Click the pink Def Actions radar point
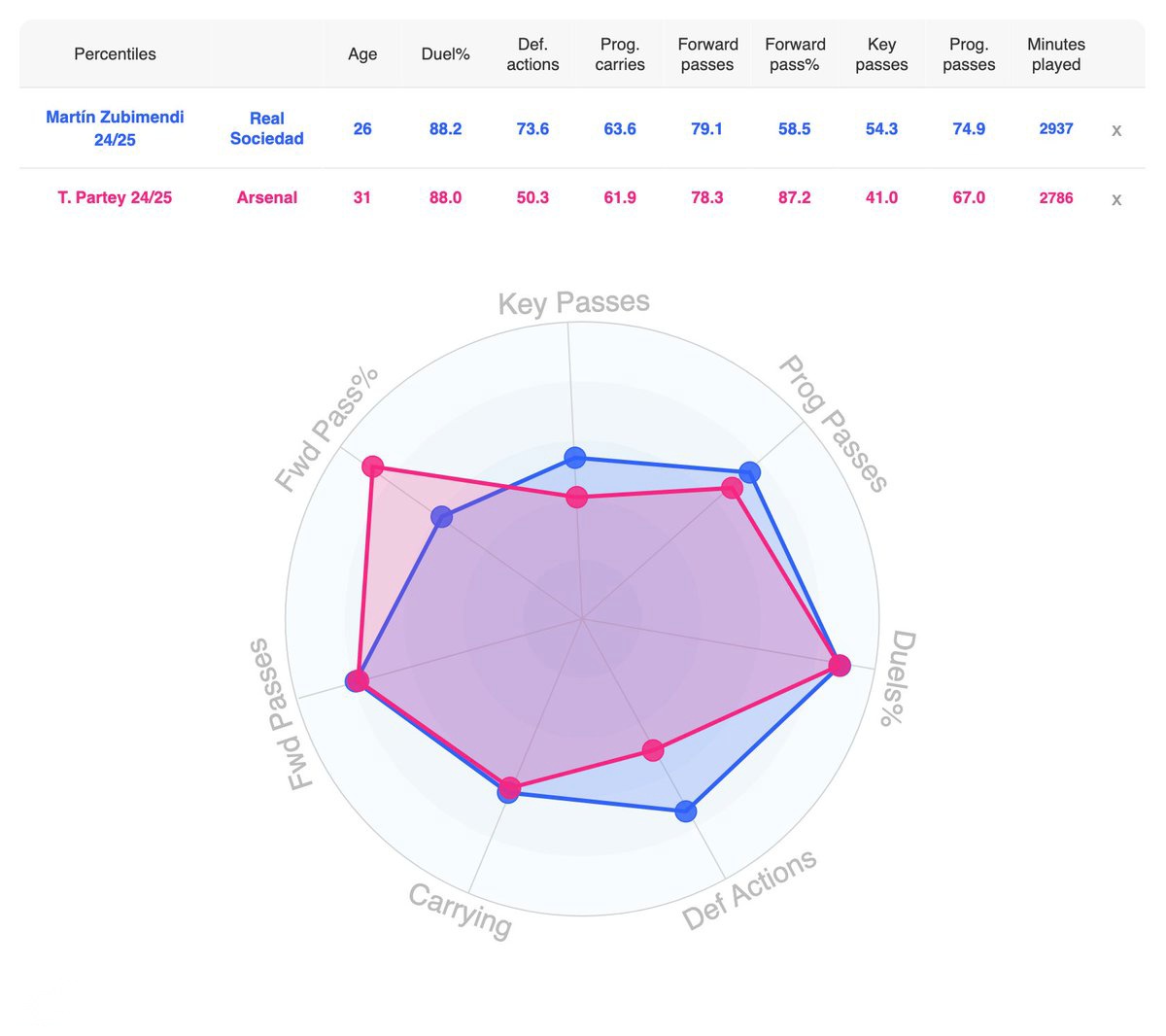The height and width of the screenshot is (1036, 1166). coord(653,750)
